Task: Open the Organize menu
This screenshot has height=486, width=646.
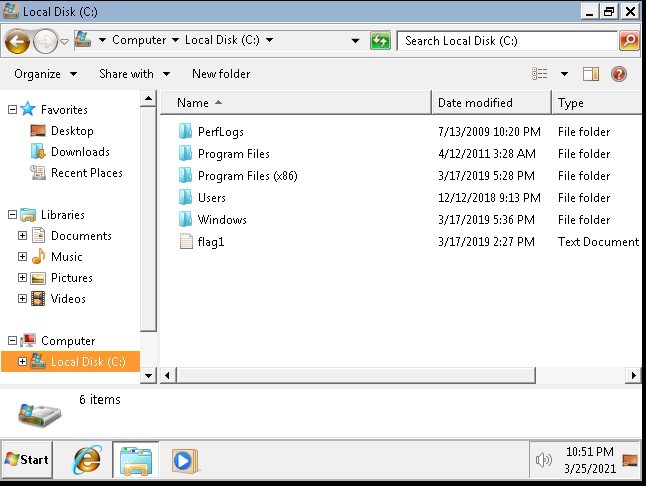Action: (45, 74)
